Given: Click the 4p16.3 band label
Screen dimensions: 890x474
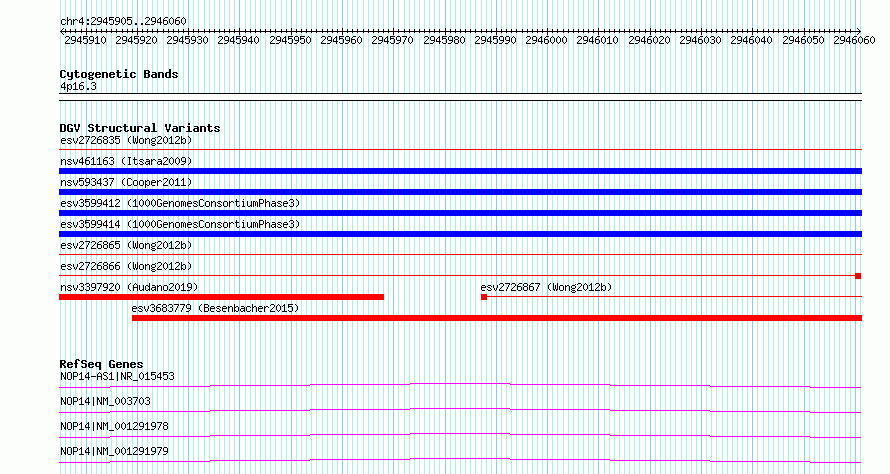Looking at the screenshot, I should tap(78, 86).
